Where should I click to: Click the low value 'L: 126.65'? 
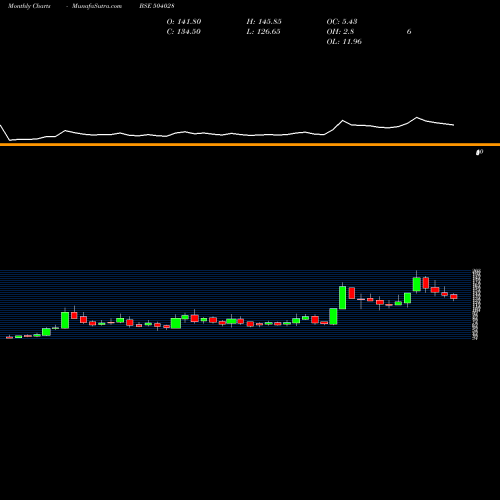click(x=263, y=32)
